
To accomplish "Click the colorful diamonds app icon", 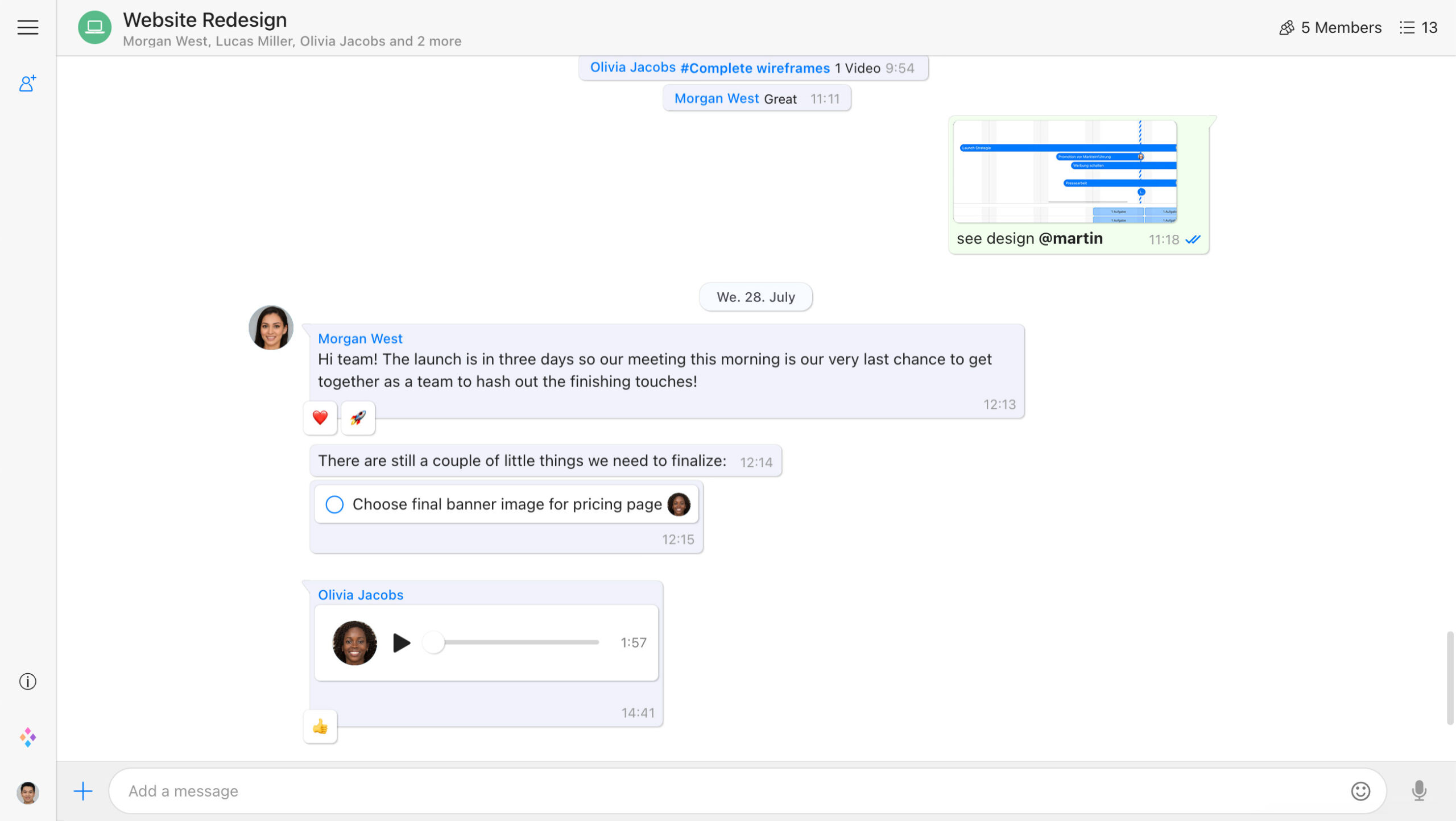I will 27,737.
